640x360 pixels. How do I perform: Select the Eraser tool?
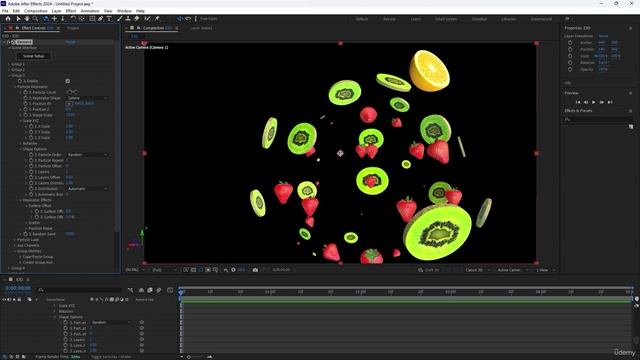tap(137, 19)
